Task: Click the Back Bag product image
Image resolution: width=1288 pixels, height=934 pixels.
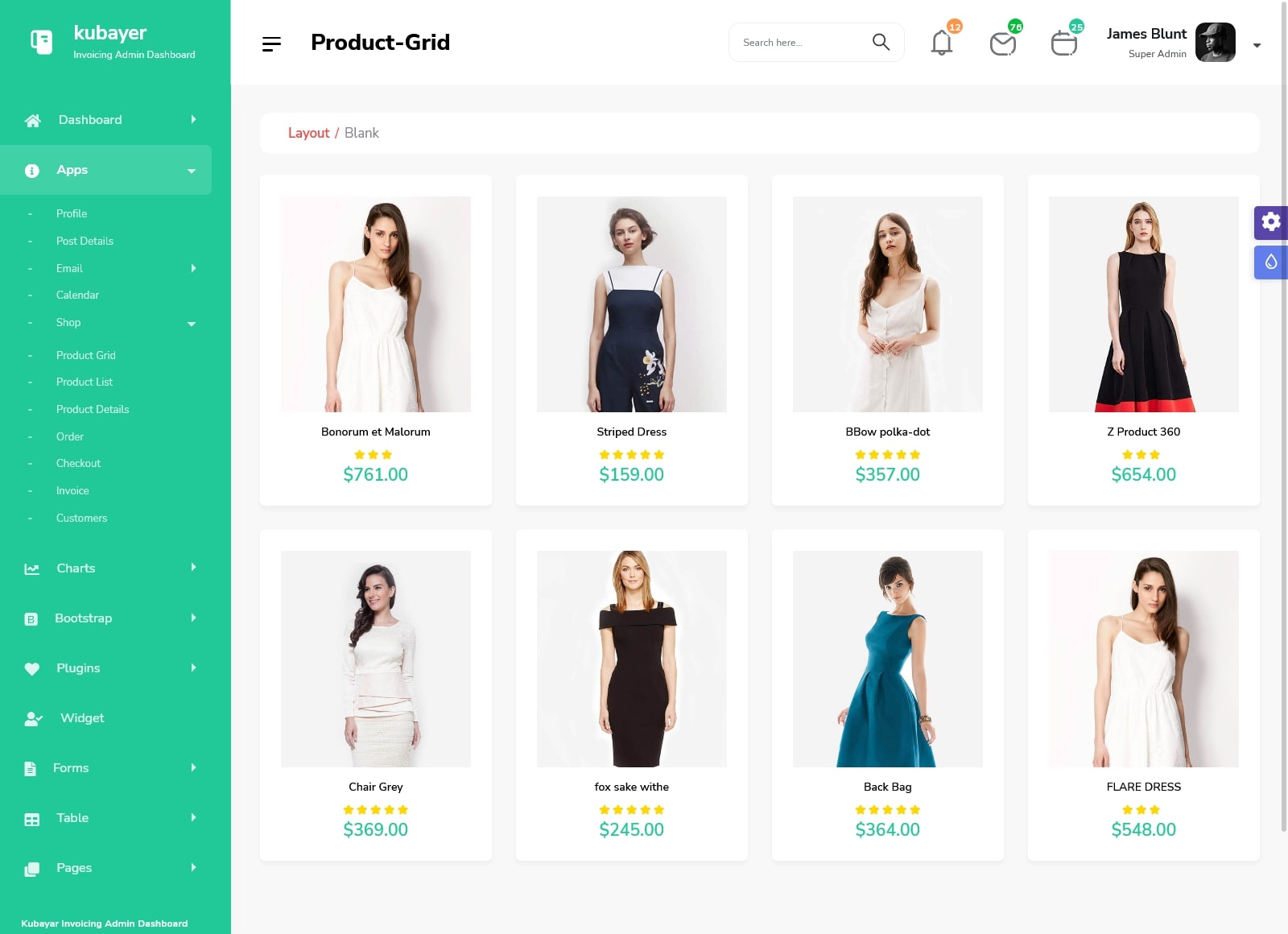Action: point(888,659)
